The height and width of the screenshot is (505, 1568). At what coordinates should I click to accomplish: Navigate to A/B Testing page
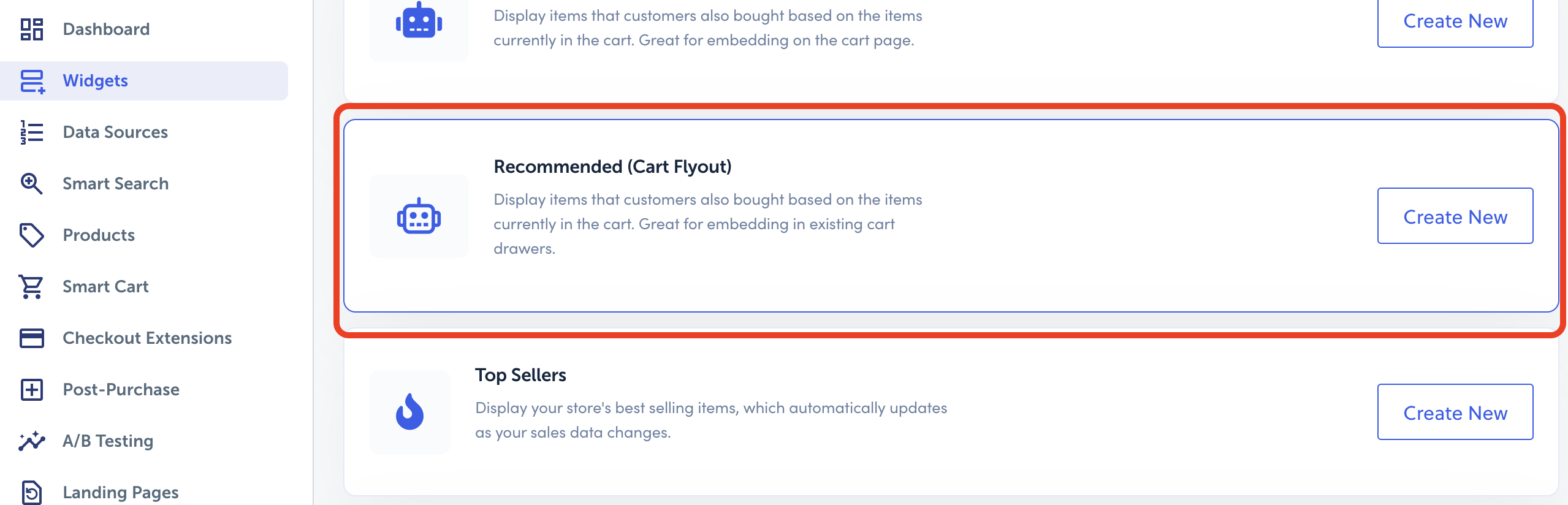(108, 441)
